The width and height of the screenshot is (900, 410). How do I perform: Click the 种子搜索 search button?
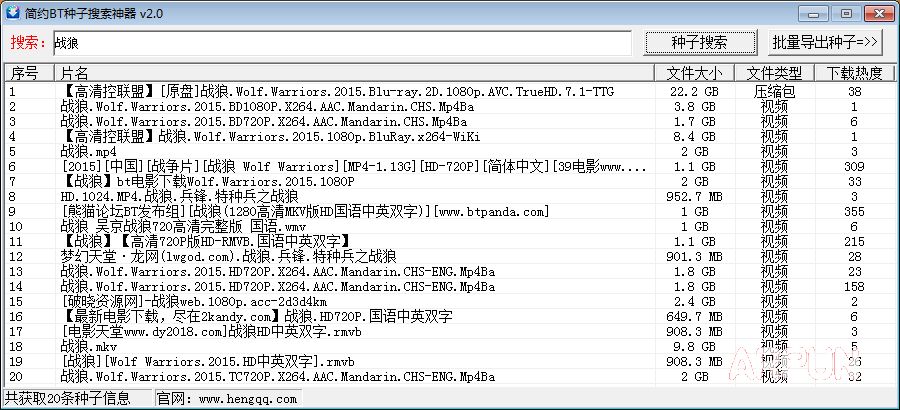pyautogui.click(x=699, y=42)
